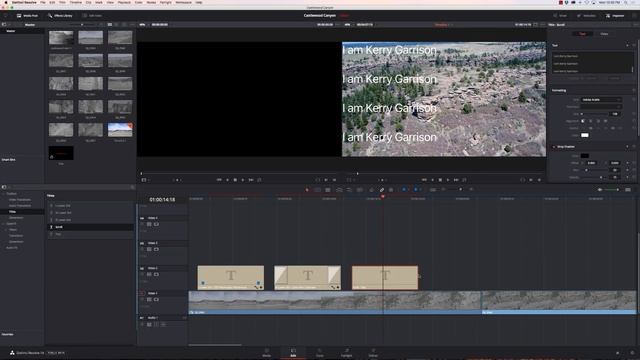Select the Scroll title in Titles list
The width and height of the screenshot is (640, 360).
click(x=91, y=227)
